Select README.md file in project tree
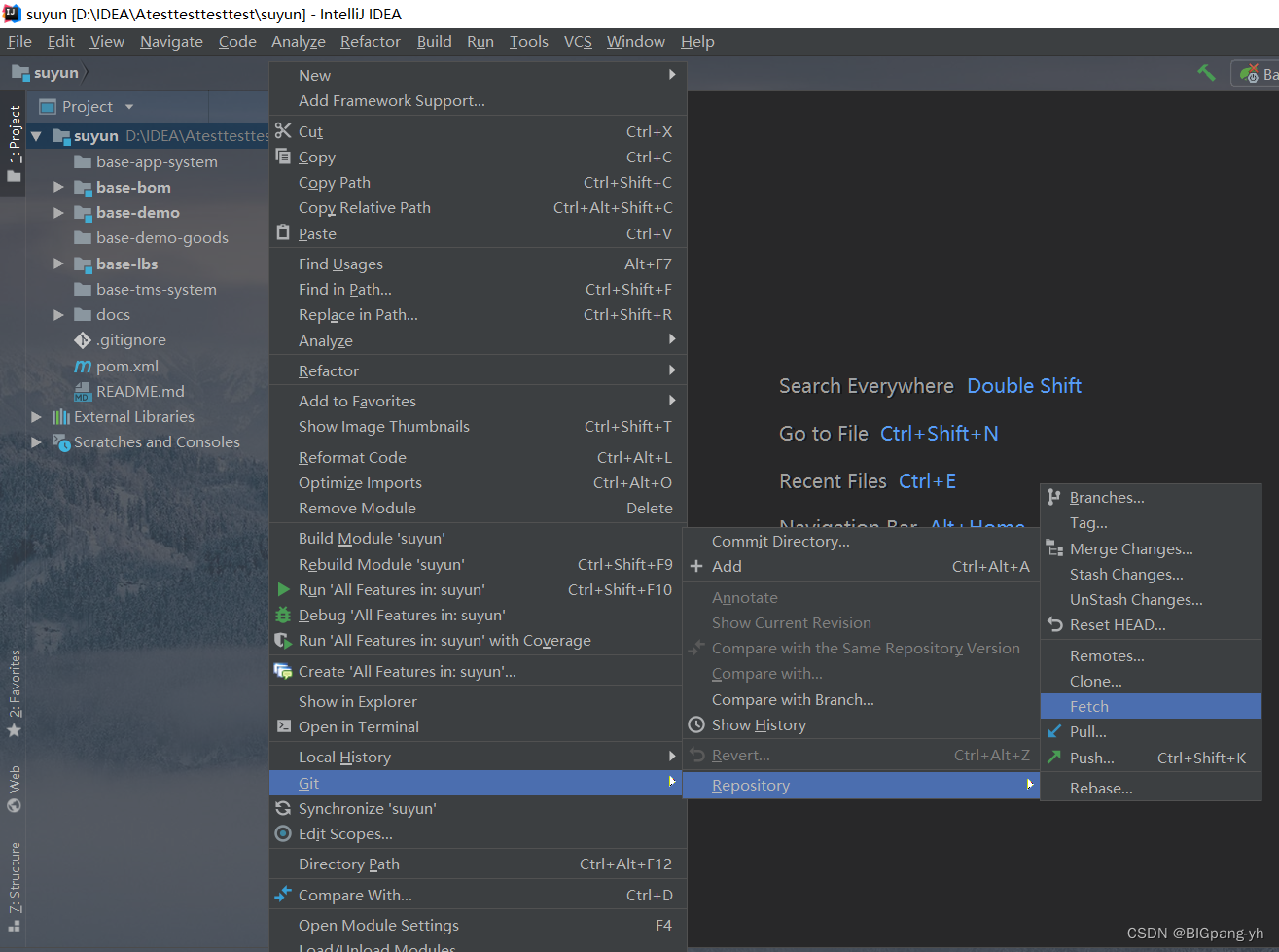 (140, 391)
